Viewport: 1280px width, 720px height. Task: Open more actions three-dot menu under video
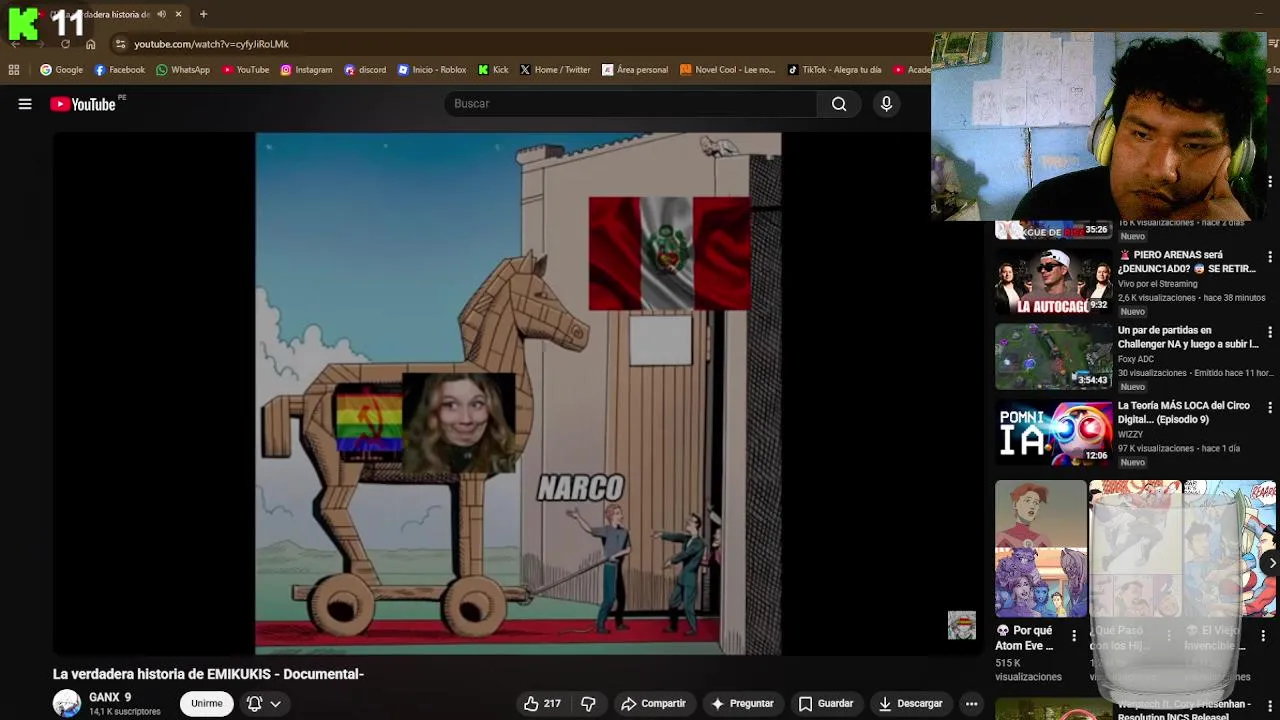pyautogui.click(x=971, y=704)
